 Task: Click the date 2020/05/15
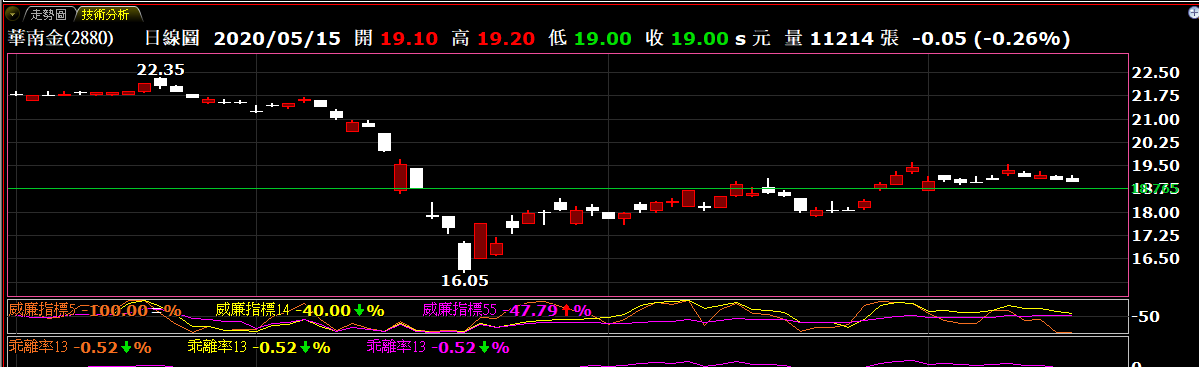click(277, 38)
